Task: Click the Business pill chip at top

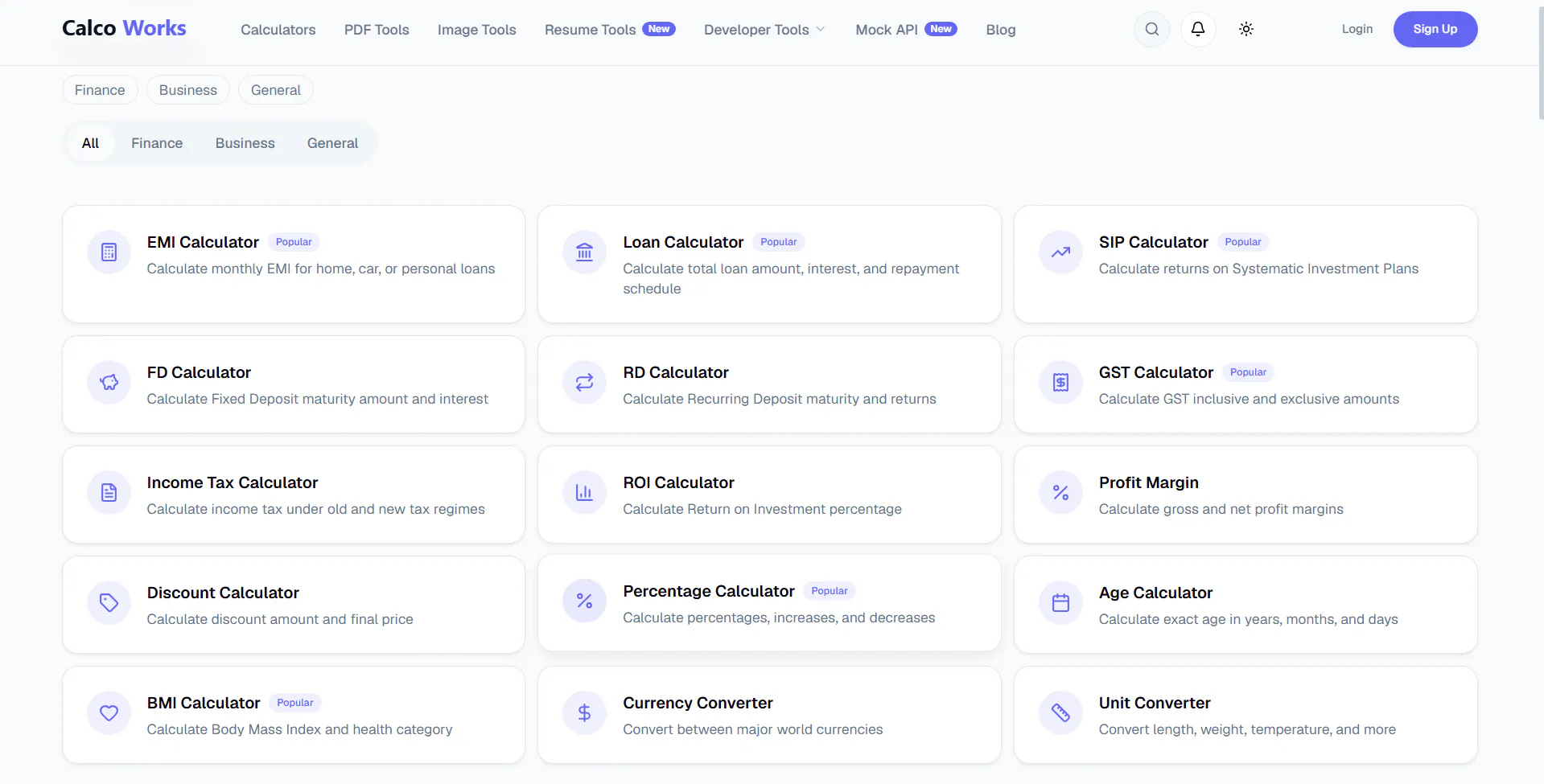Action: (x=188, y=90)
